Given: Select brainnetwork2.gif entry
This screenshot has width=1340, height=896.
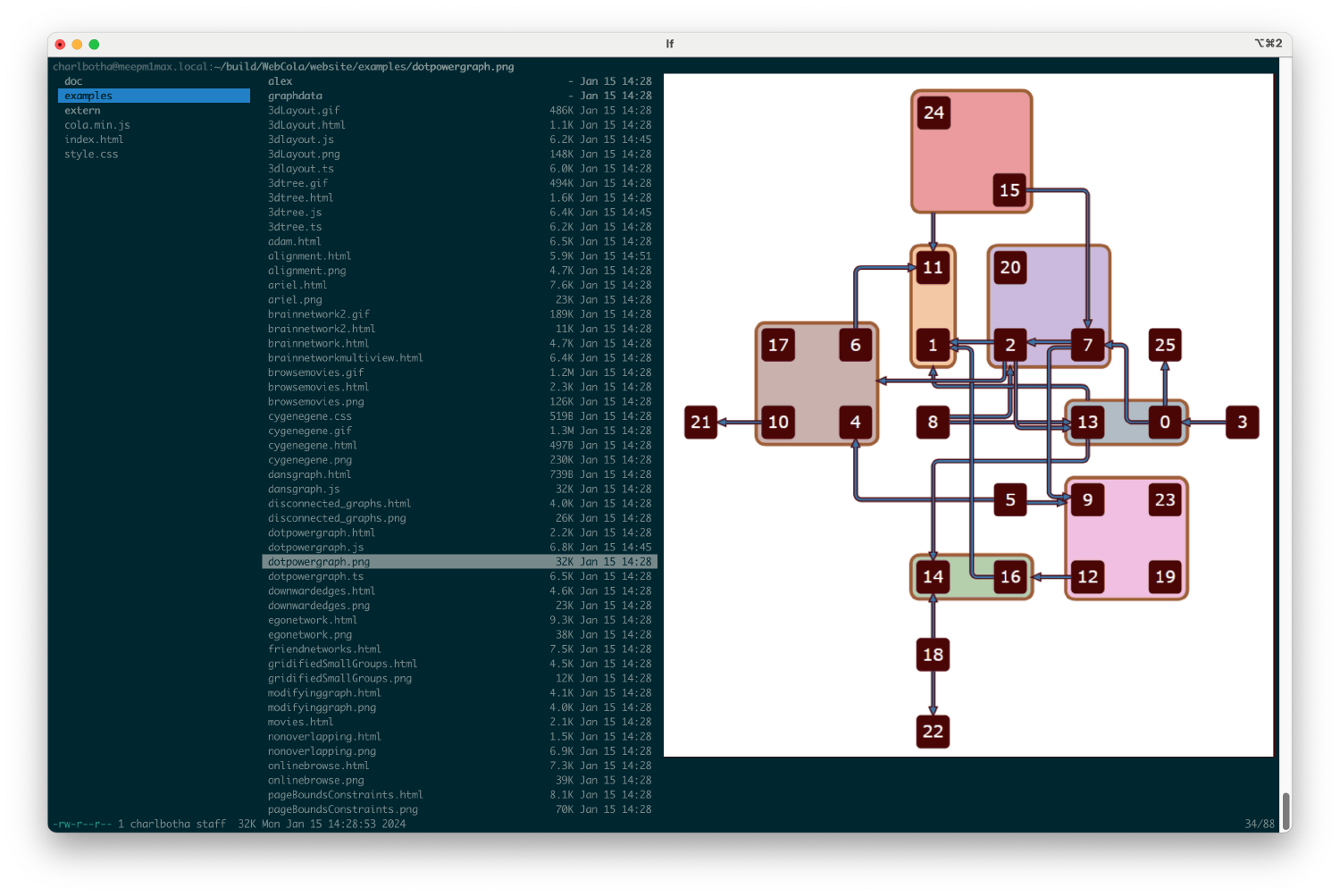Looking at the screenshot, I should pyautogui.click(x=320, y=314).
